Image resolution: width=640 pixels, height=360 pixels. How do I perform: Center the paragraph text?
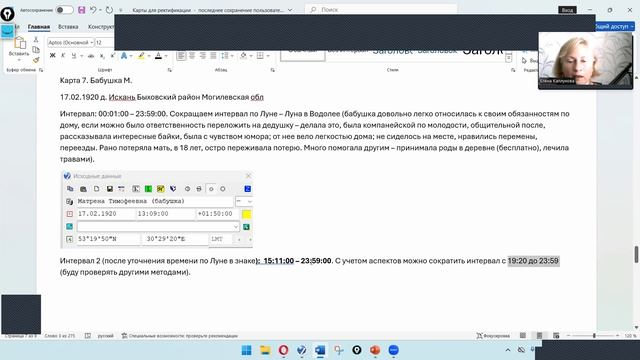click(x=192, y=56)
